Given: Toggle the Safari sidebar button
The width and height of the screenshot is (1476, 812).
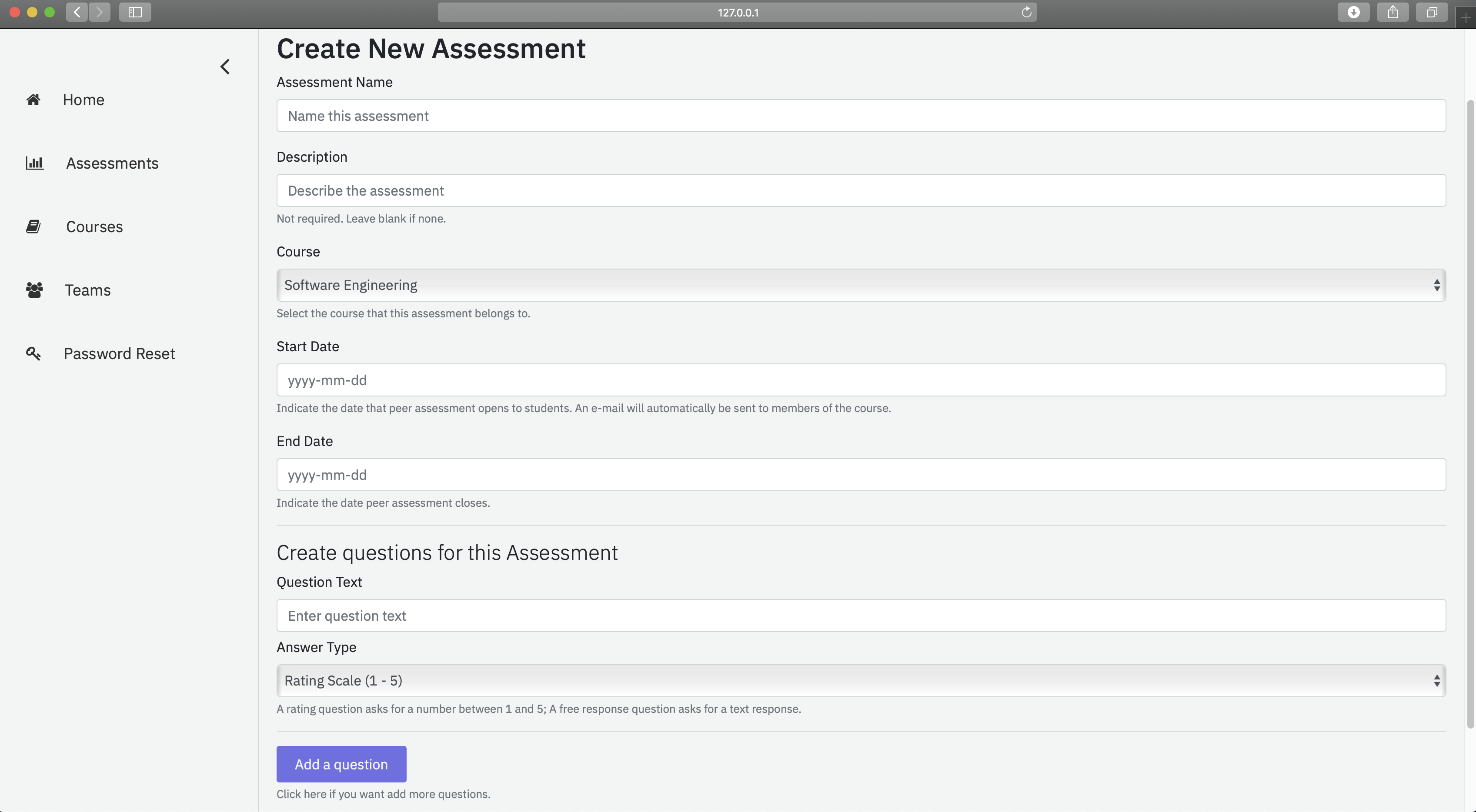Looking at the screenshot, I should click(x=135, y=12).
